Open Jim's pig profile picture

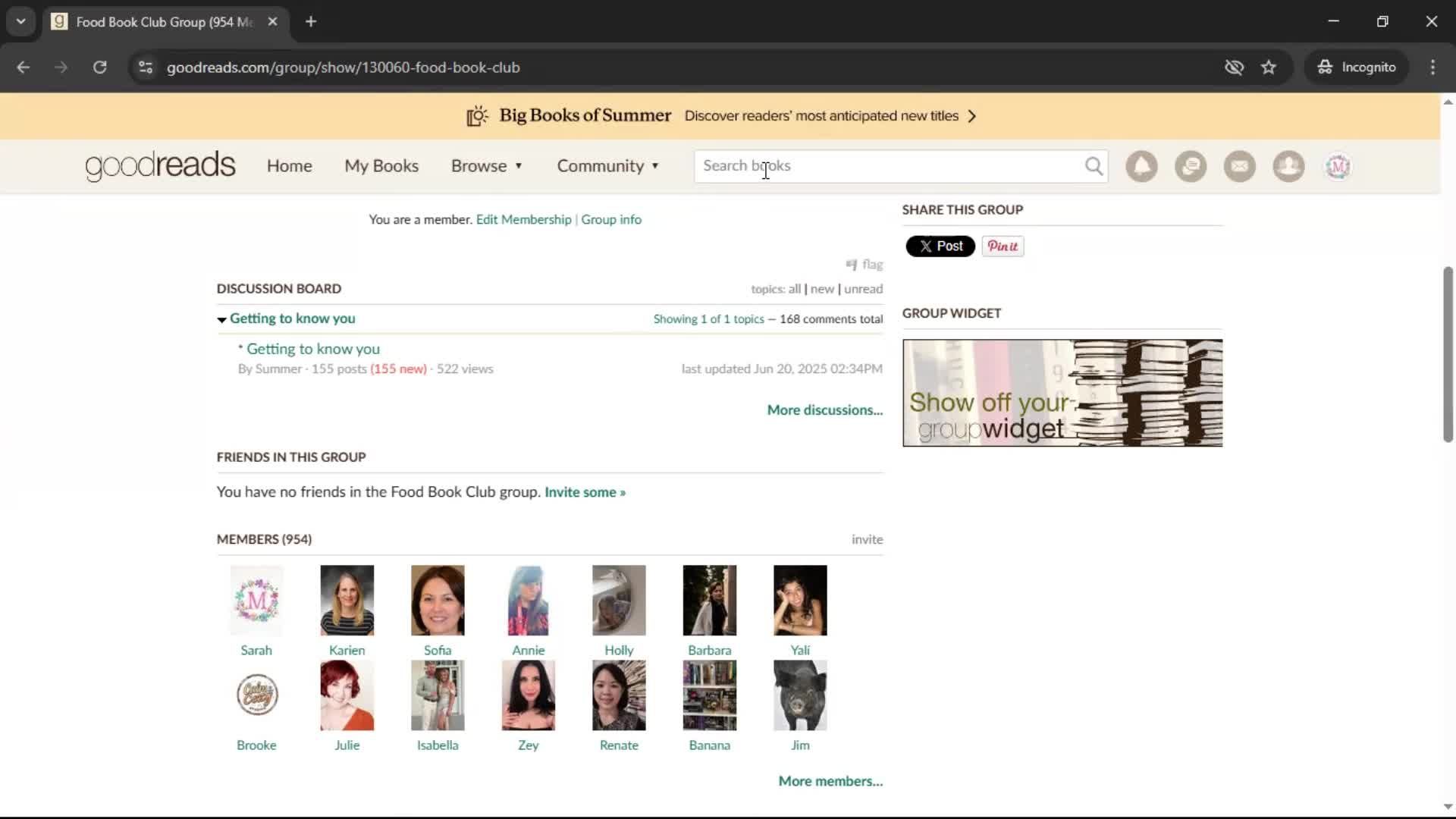[800, 695]
